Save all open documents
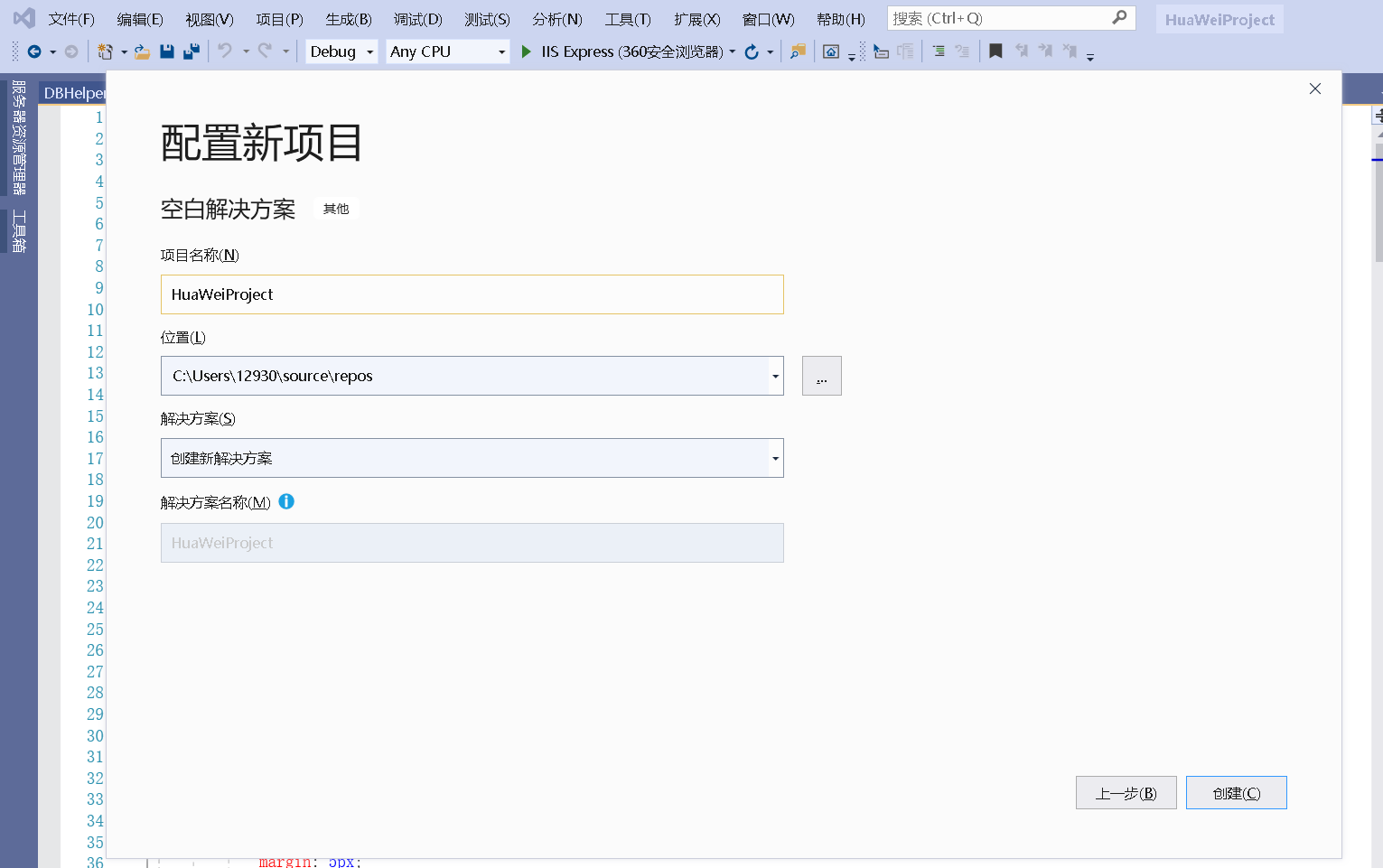 (191, 51)
